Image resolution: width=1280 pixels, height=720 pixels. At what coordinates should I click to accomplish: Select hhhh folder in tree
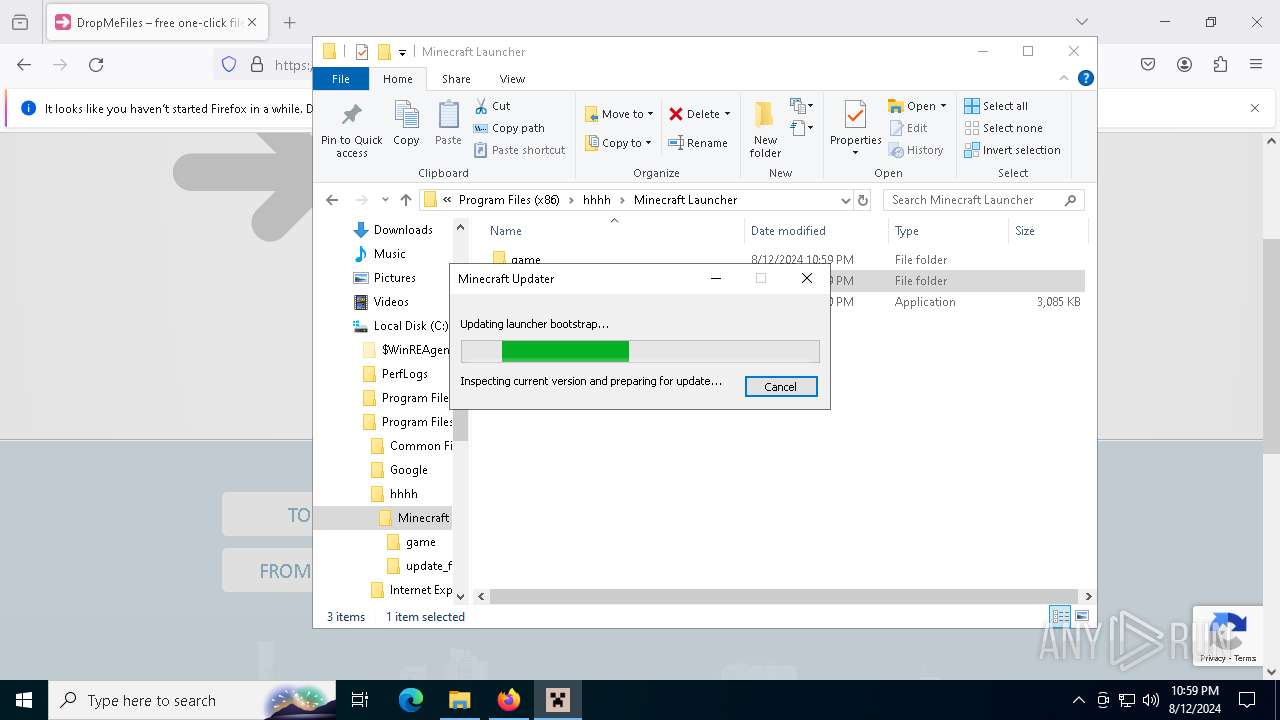point(403,494)
